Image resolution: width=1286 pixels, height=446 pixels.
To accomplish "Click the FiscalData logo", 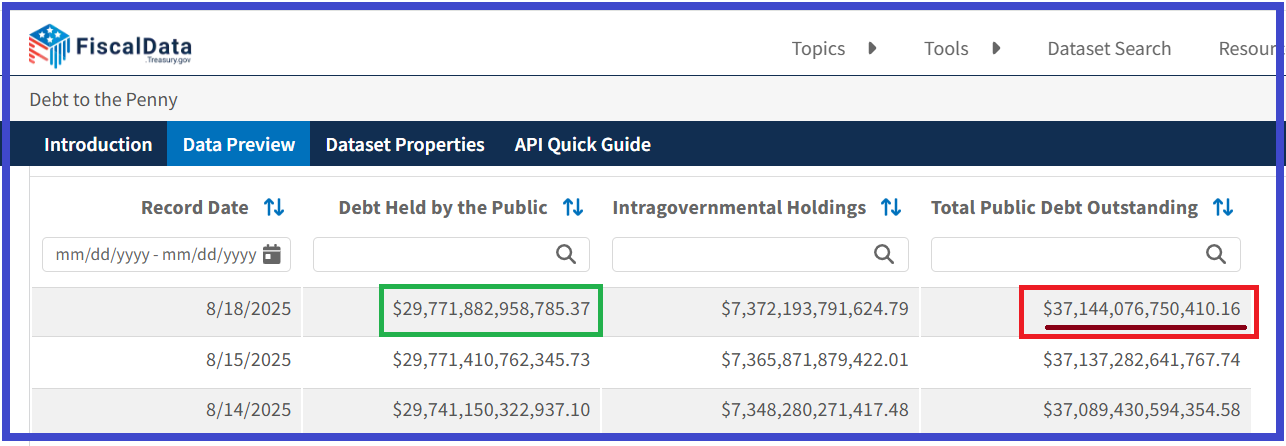I will [x=110, y=46].
